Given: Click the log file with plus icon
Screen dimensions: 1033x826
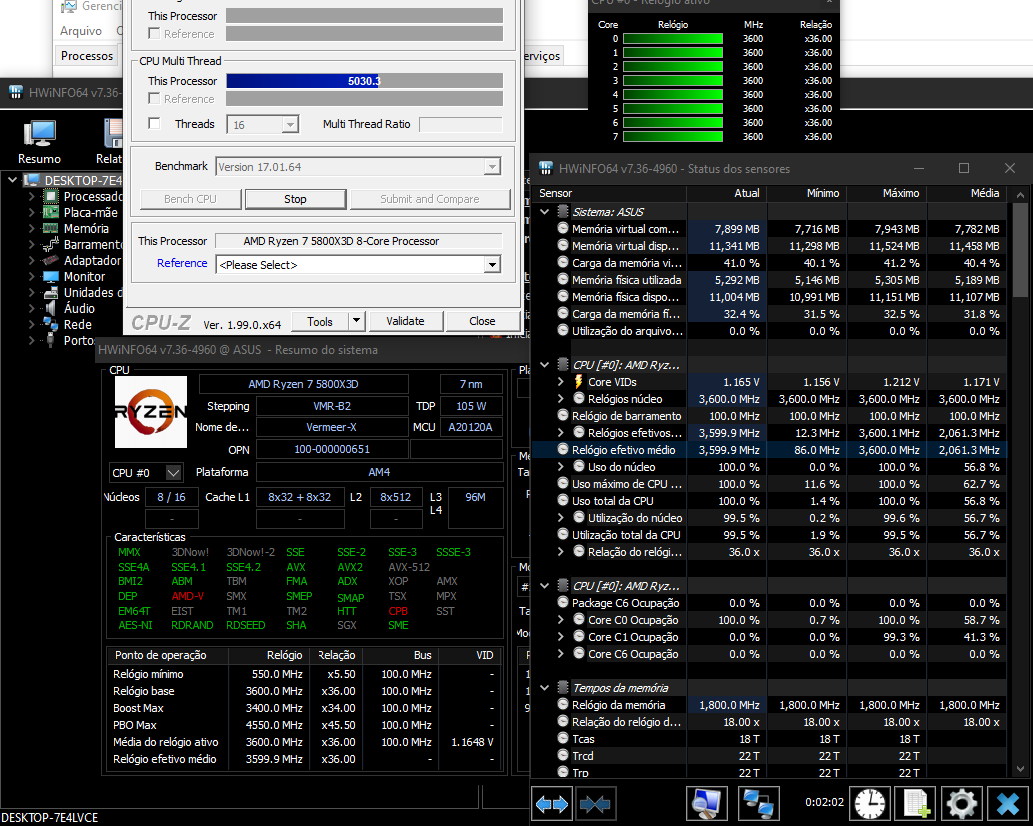Looking at the screenshot, I should [x=916, y=804].
